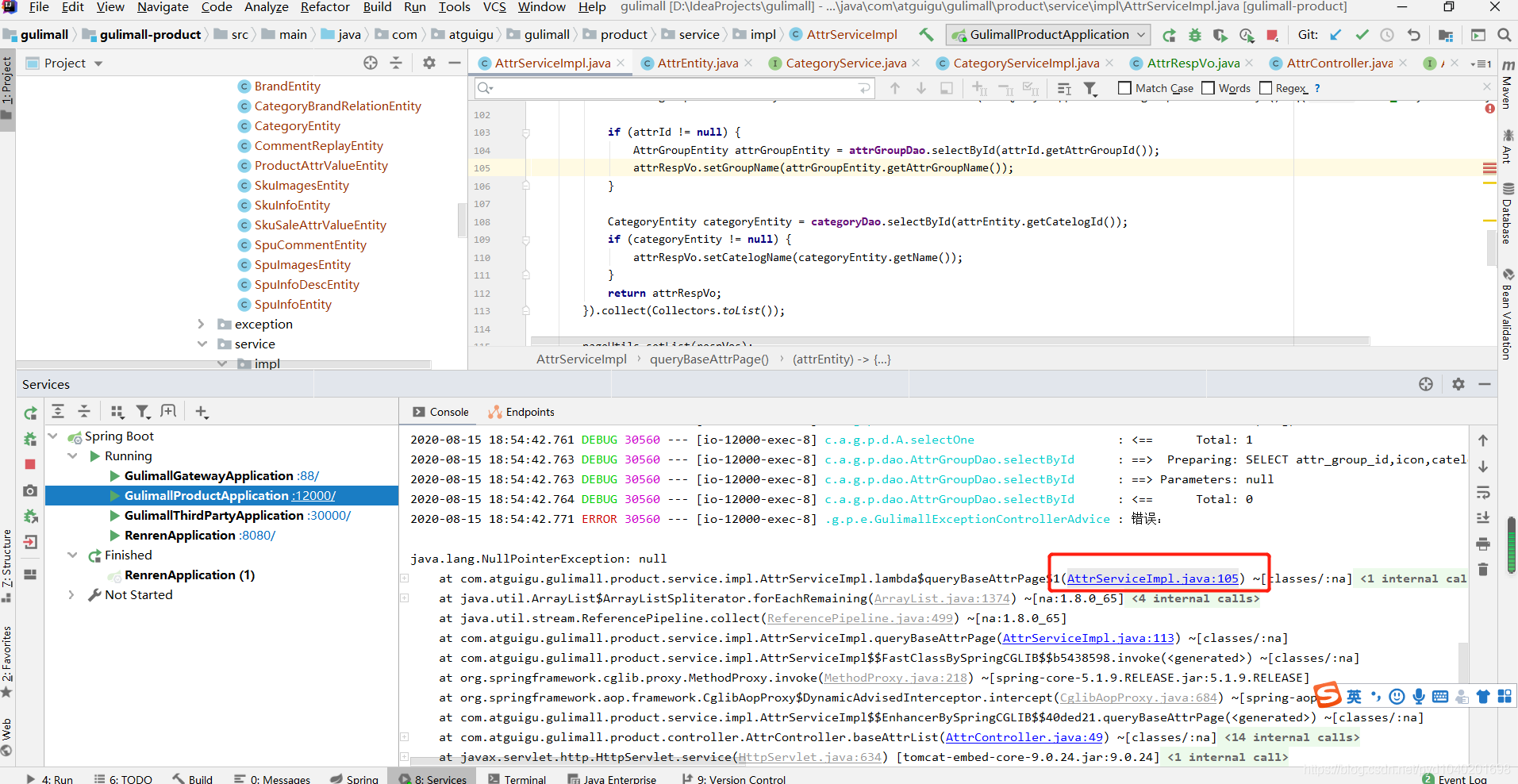Click the revert/undo arrow icon in toolbar
Image resolution: width=1518 pixels, height=784 pixels.
click(x=1413, y=35)
